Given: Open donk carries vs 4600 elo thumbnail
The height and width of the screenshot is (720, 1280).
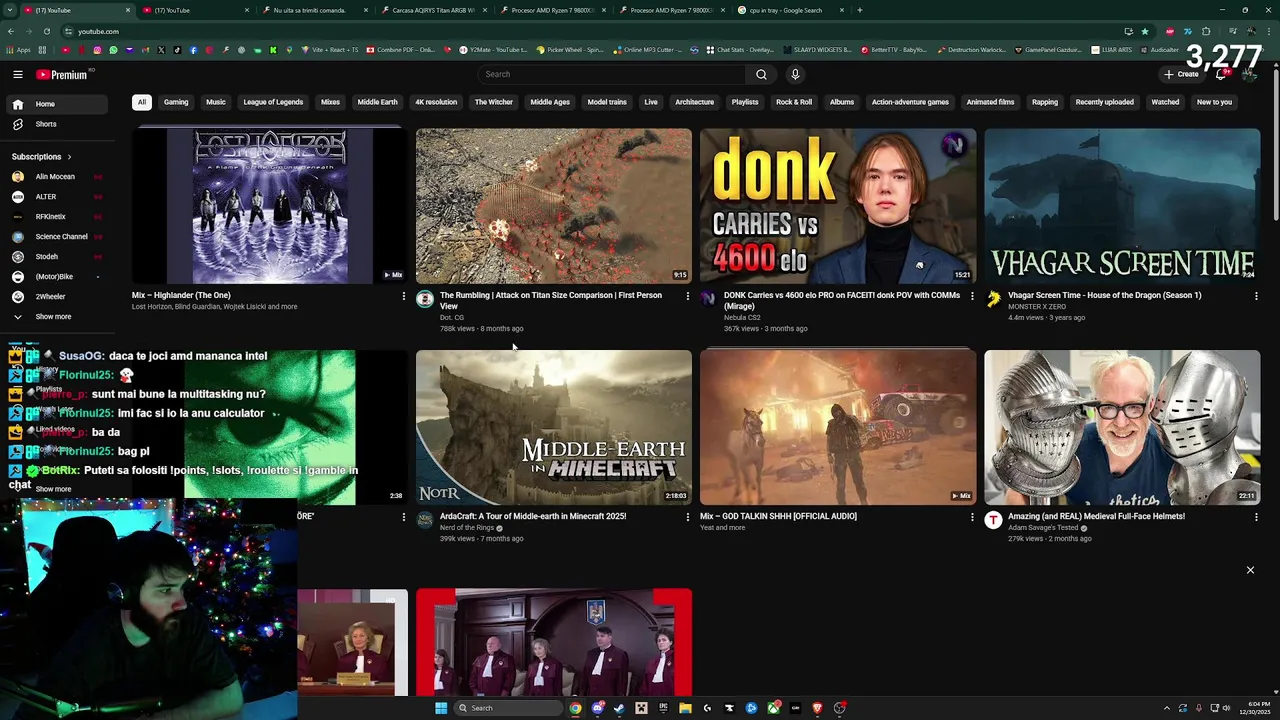Looking at the screenshot, I should (x=838, y=206).
